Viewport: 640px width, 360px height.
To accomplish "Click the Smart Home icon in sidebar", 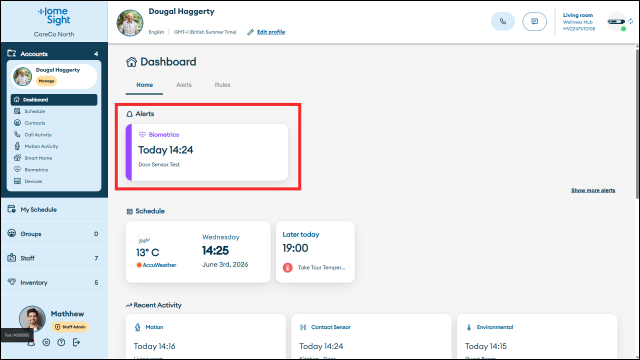I will (x=17, y=158).
